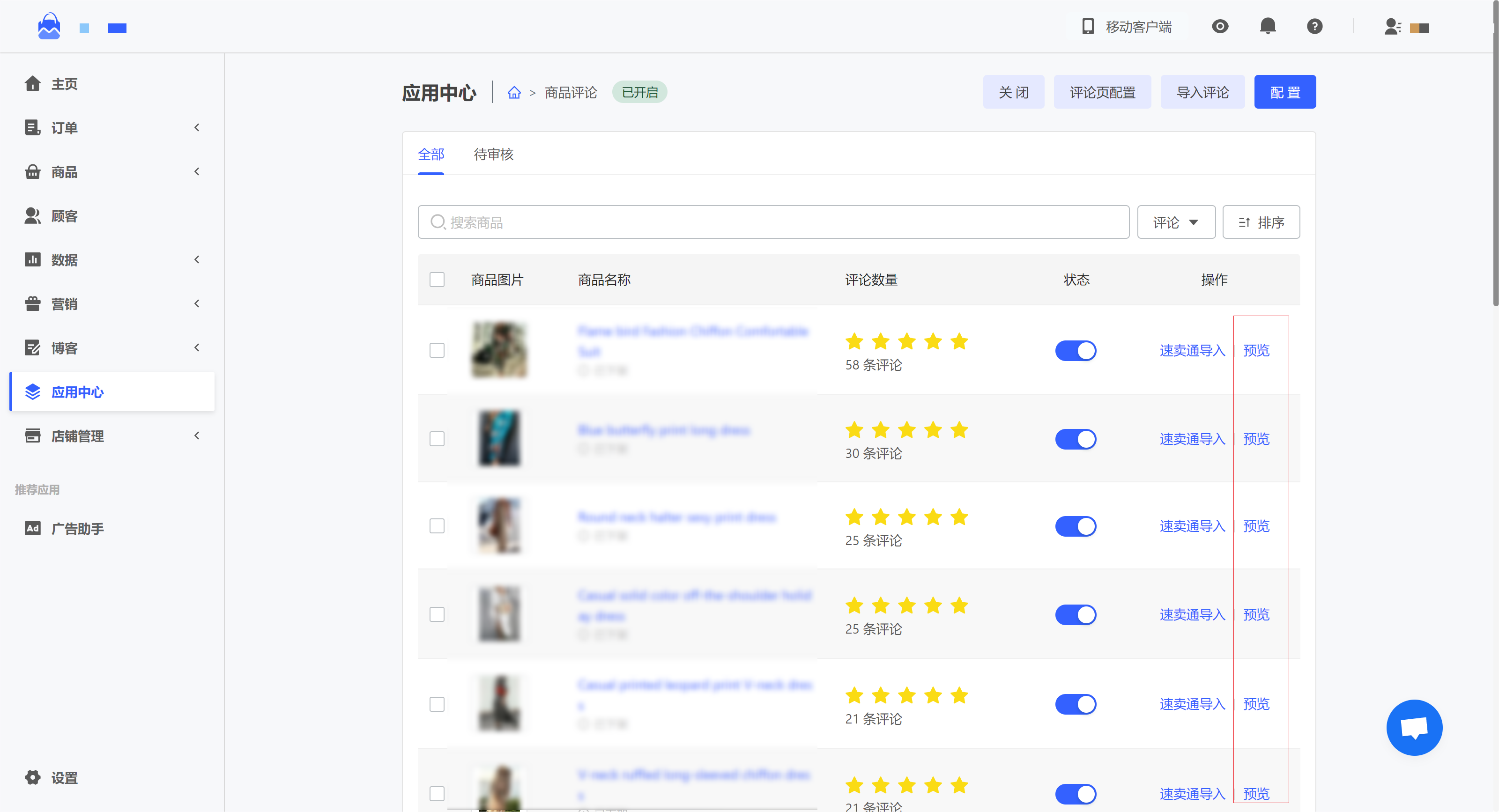Click the 设置 gear icon
Screen dimensions: 1499x812
pyautogui.click(x=33, y=778)
